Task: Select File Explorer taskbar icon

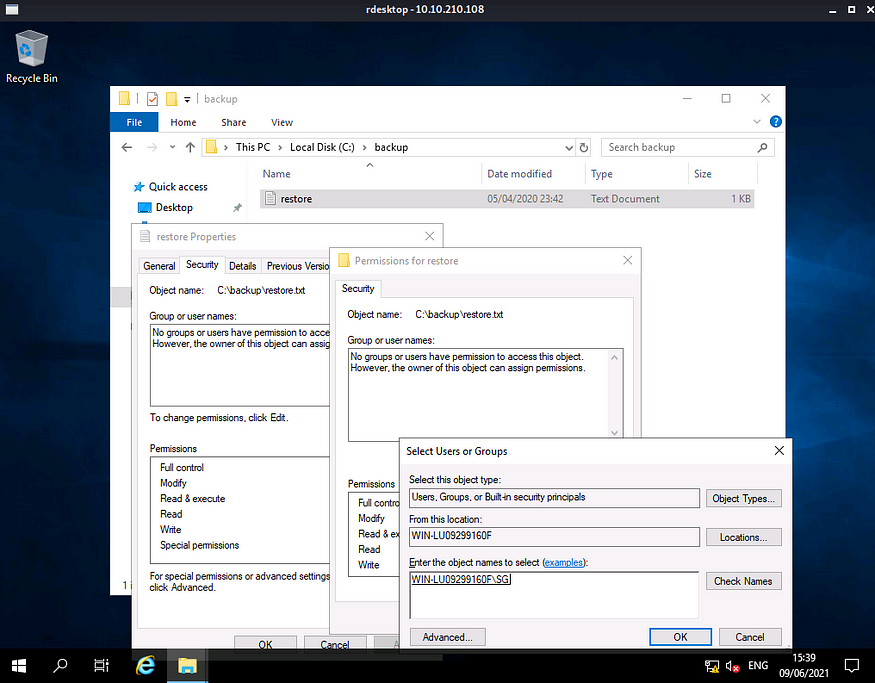Action: [x=187, y=665]
